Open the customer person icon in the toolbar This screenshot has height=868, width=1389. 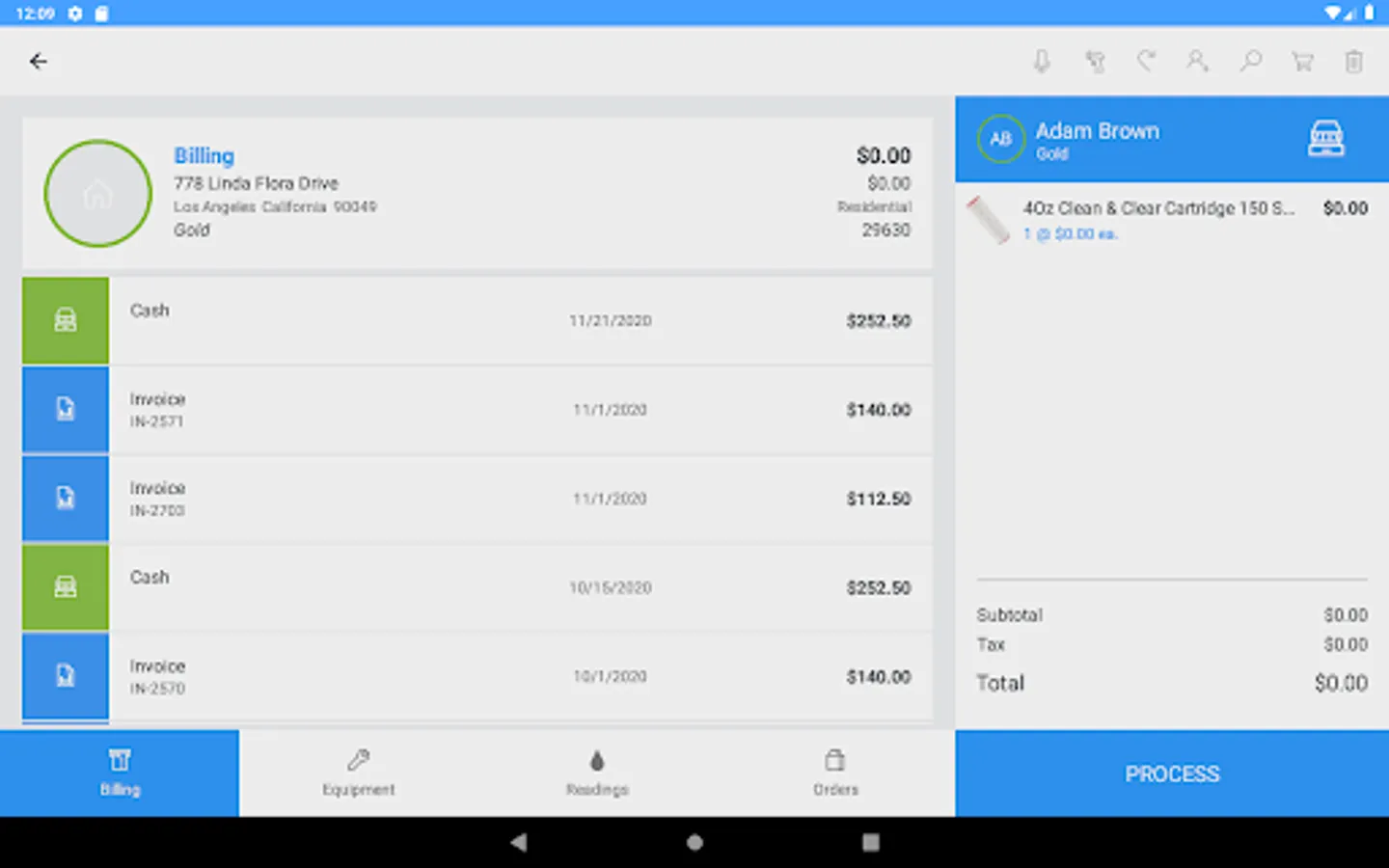point(1197,62)
